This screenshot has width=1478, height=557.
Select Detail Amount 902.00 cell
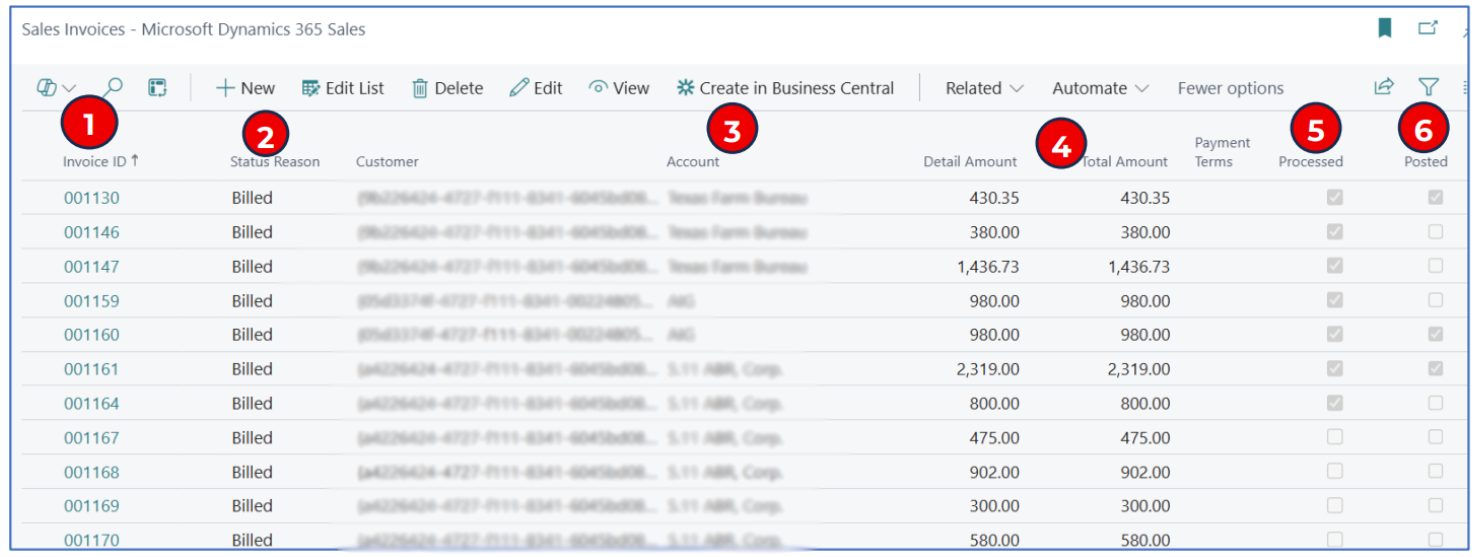pyautogui.click(x=994, y=472)
